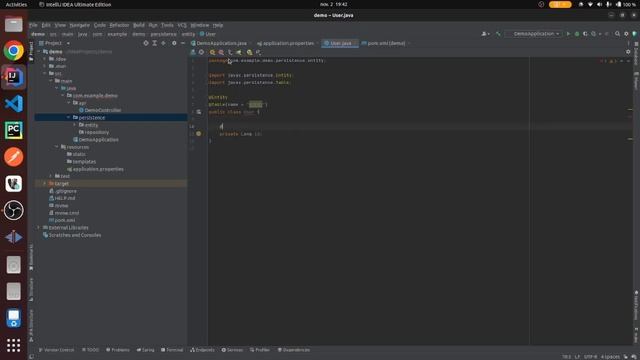Open Activities overview in top bar

pyautogui.click(x=16, y=4)
